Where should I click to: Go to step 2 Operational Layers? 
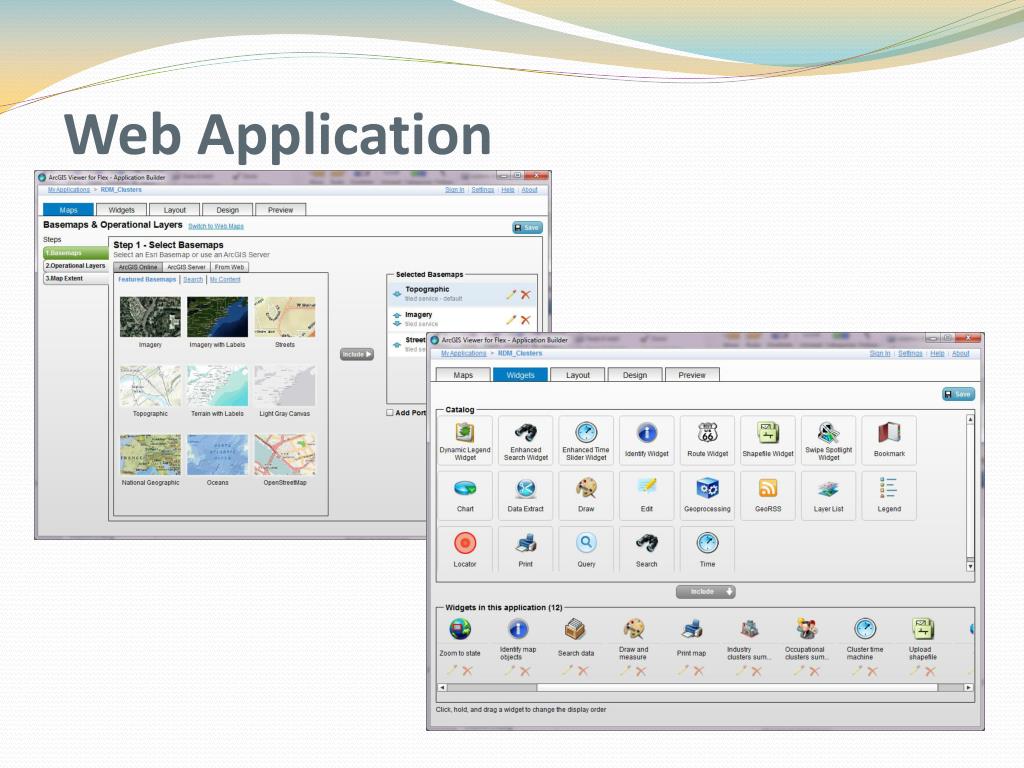point(75,266)
